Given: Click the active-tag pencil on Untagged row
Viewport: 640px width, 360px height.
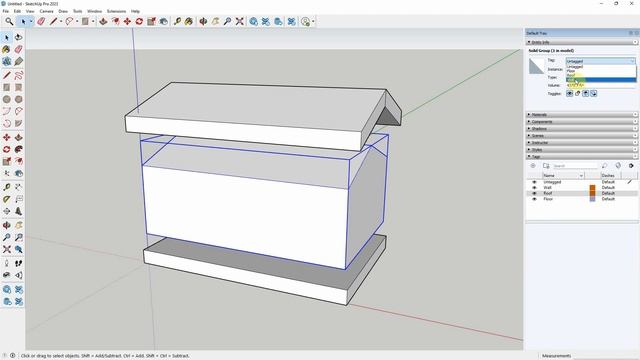Looking at the screenshot, I should click(630, 182).
